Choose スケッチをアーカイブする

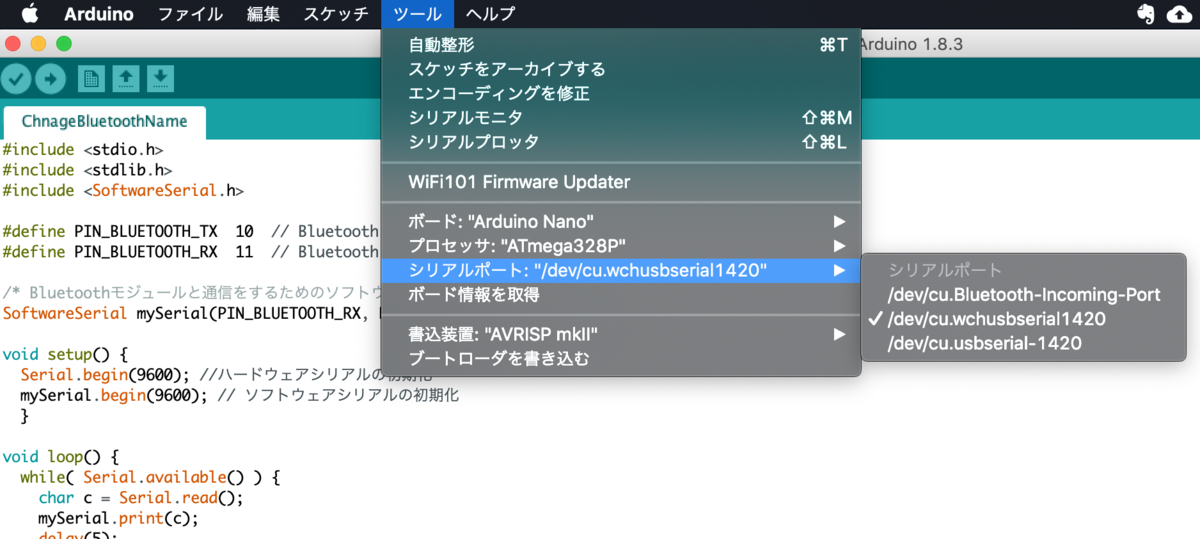[621, 69]
